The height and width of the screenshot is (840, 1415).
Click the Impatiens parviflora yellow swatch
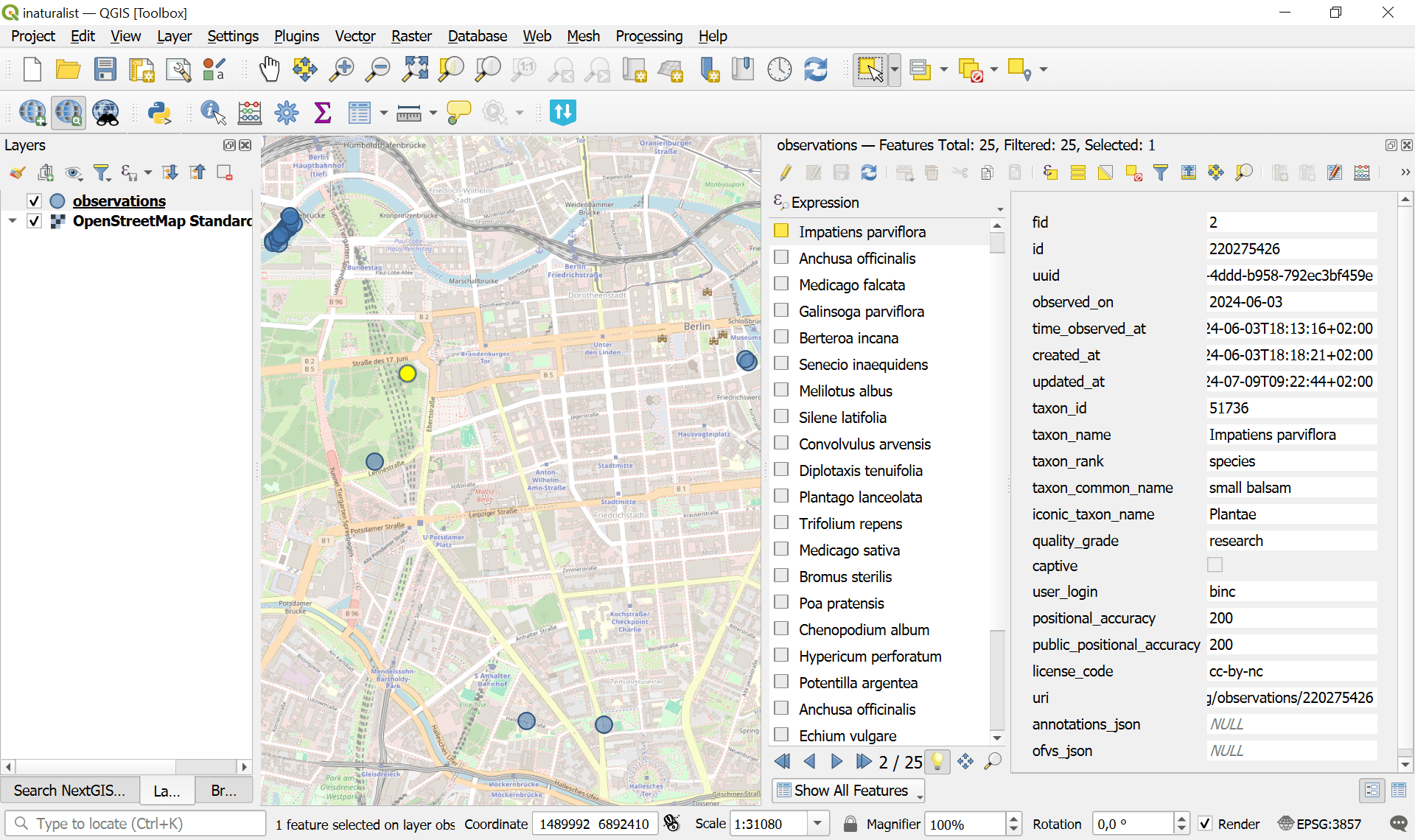pos(781,231)
